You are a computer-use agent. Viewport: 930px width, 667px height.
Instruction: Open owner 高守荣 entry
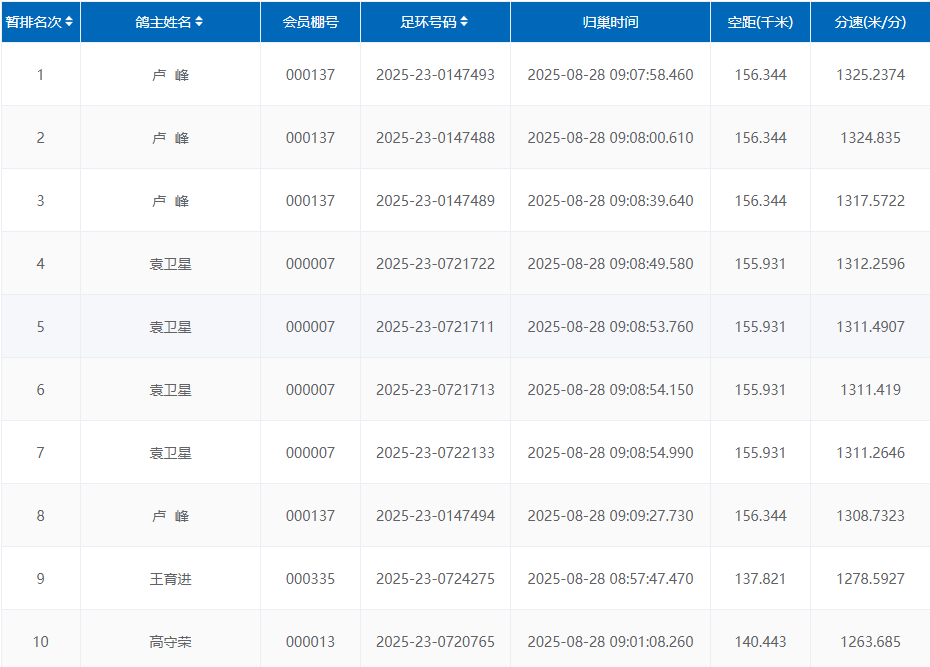tap(170, 642)
